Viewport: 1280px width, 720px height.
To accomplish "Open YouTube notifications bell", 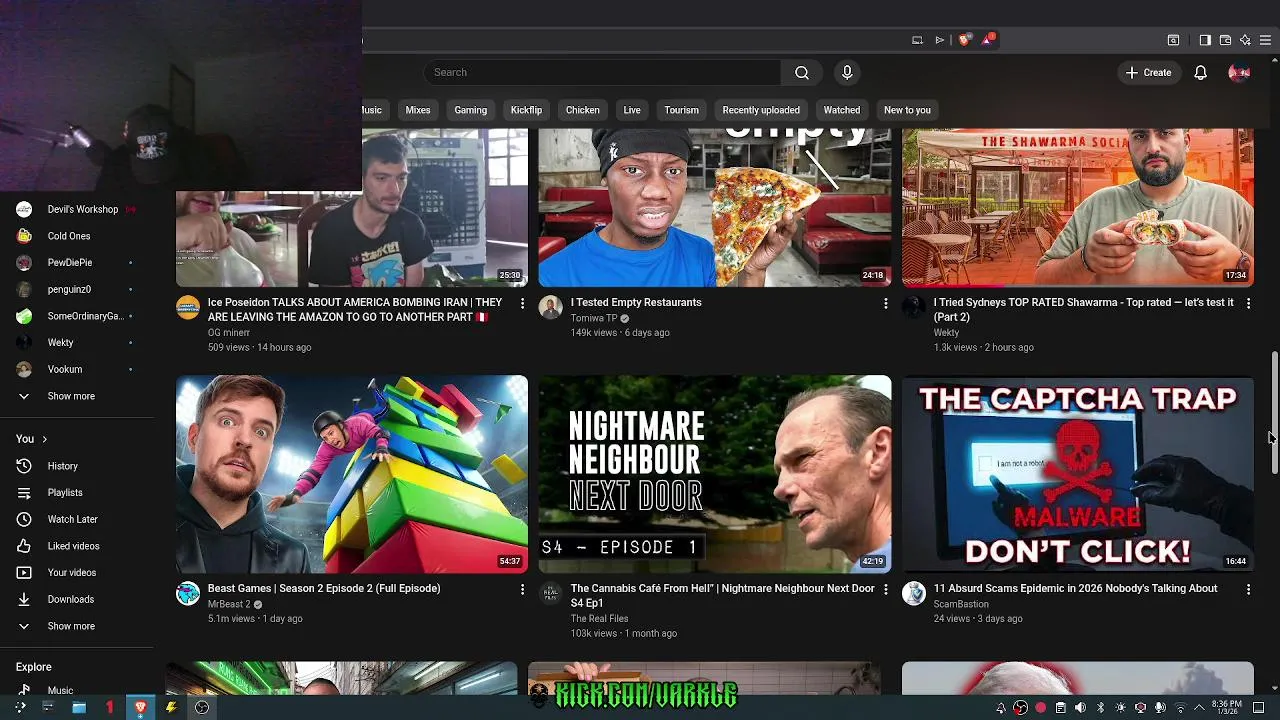I will [x=1200, y=72].
